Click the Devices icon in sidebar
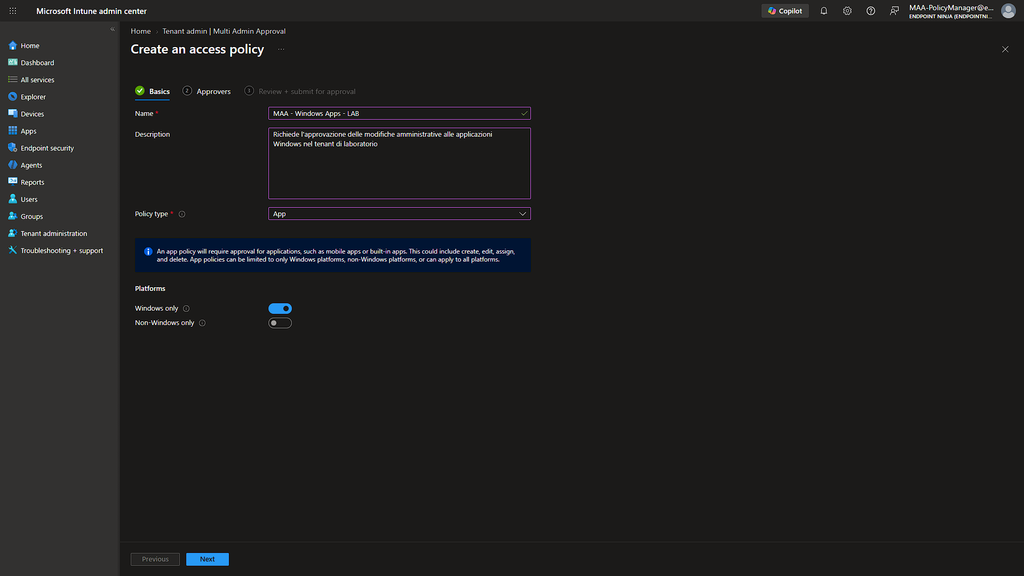Image resolution: width=1024 pixels, height=576 pixels. pyautogui.click(x=12, y=114)
